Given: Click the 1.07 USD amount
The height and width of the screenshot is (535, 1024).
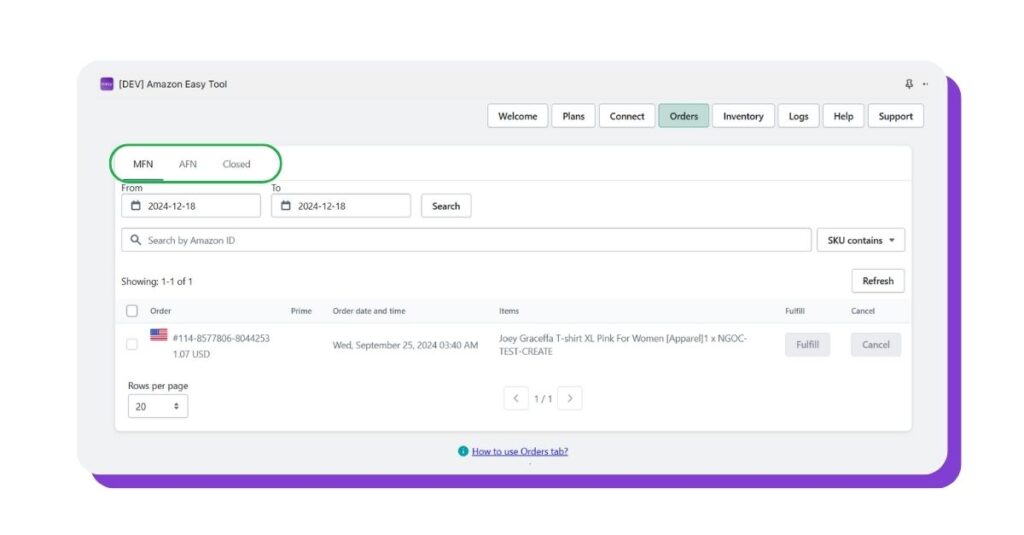Looking at the screenshot, I should [x=191, y=353].
